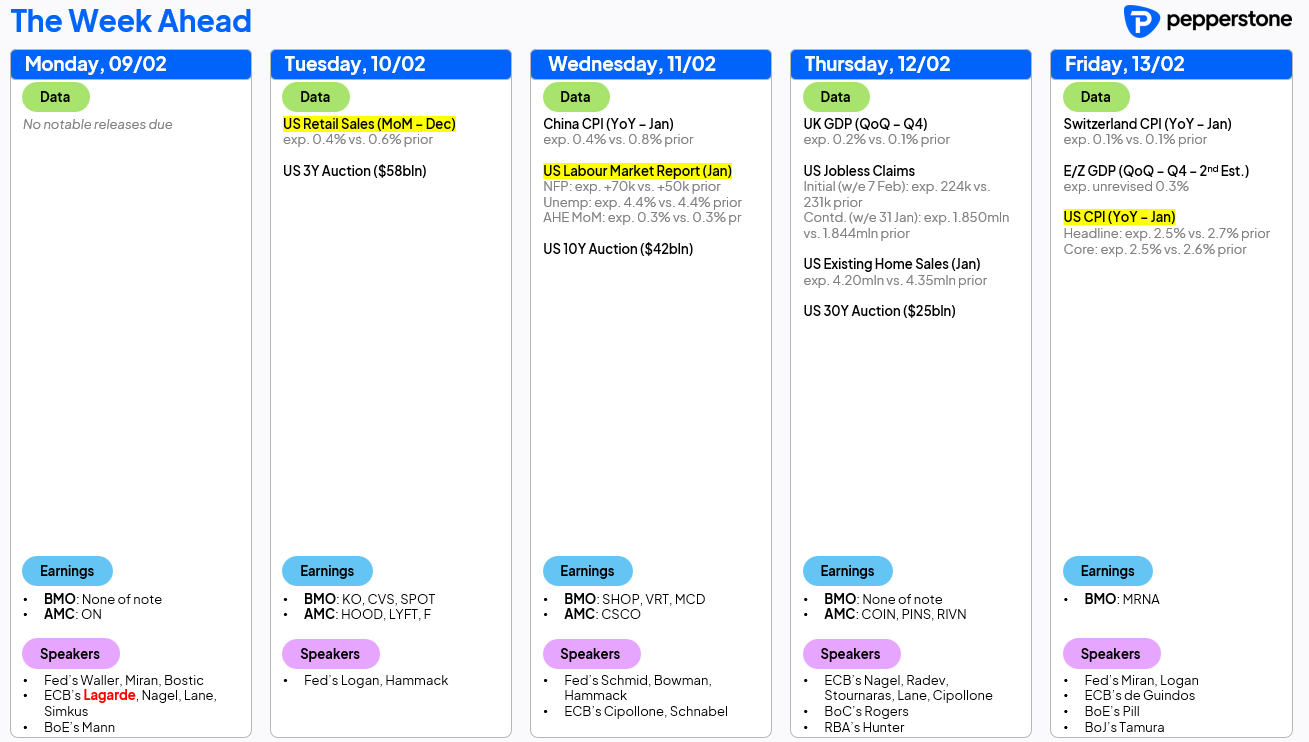Click the US 30Y Auction ($25bln) item
The image size is (1309, 742).
[879, 311]
